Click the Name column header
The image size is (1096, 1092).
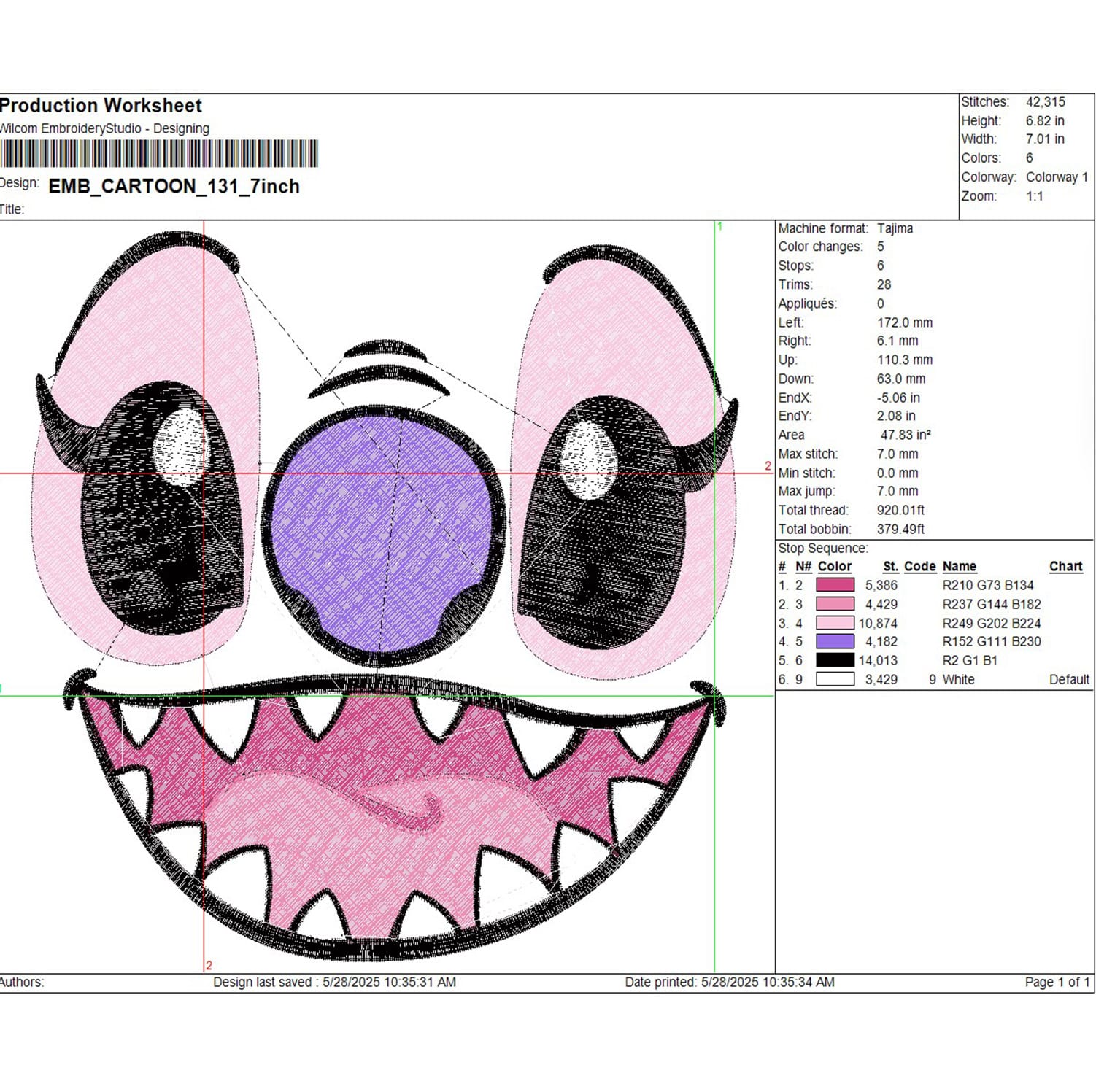[960, 567]
